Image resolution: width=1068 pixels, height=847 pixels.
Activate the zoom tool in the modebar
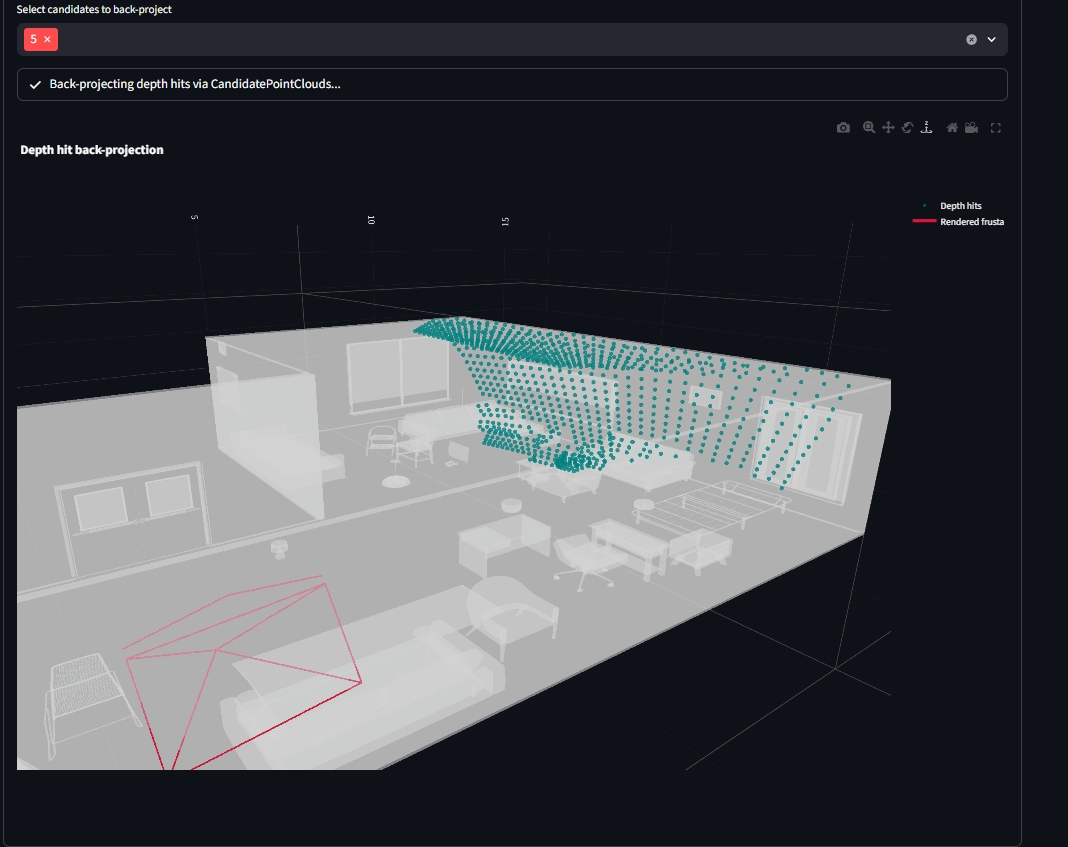867,127
